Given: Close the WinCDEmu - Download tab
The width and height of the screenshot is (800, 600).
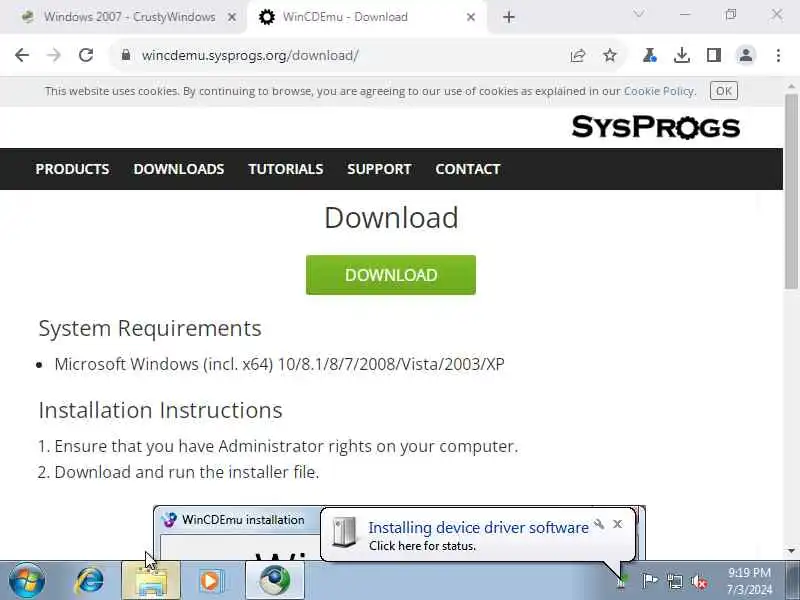Looking at the screenshot, I should [x=471, y=17].
